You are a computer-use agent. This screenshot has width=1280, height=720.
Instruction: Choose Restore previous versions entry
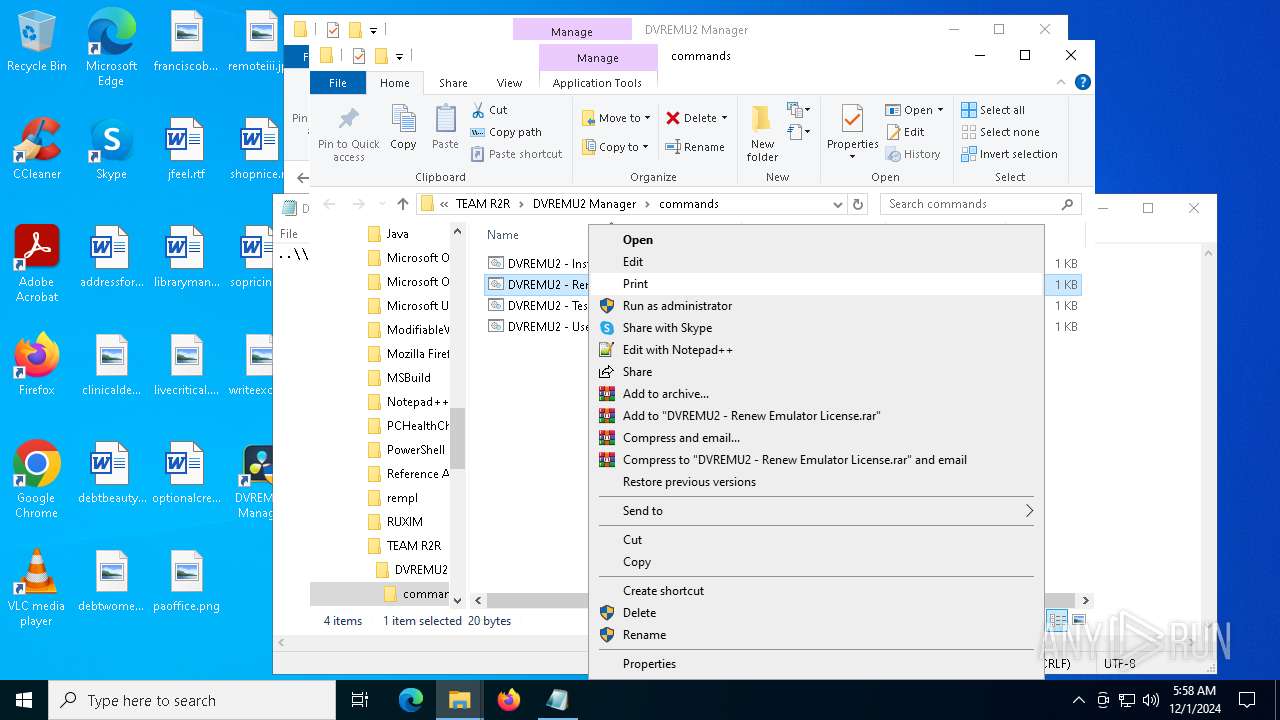click(816, 482)
